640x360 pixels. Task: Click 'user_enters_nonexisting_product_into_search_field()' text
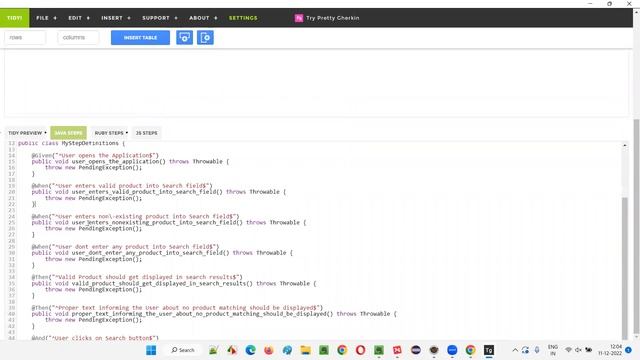click(x=157, y=222)
